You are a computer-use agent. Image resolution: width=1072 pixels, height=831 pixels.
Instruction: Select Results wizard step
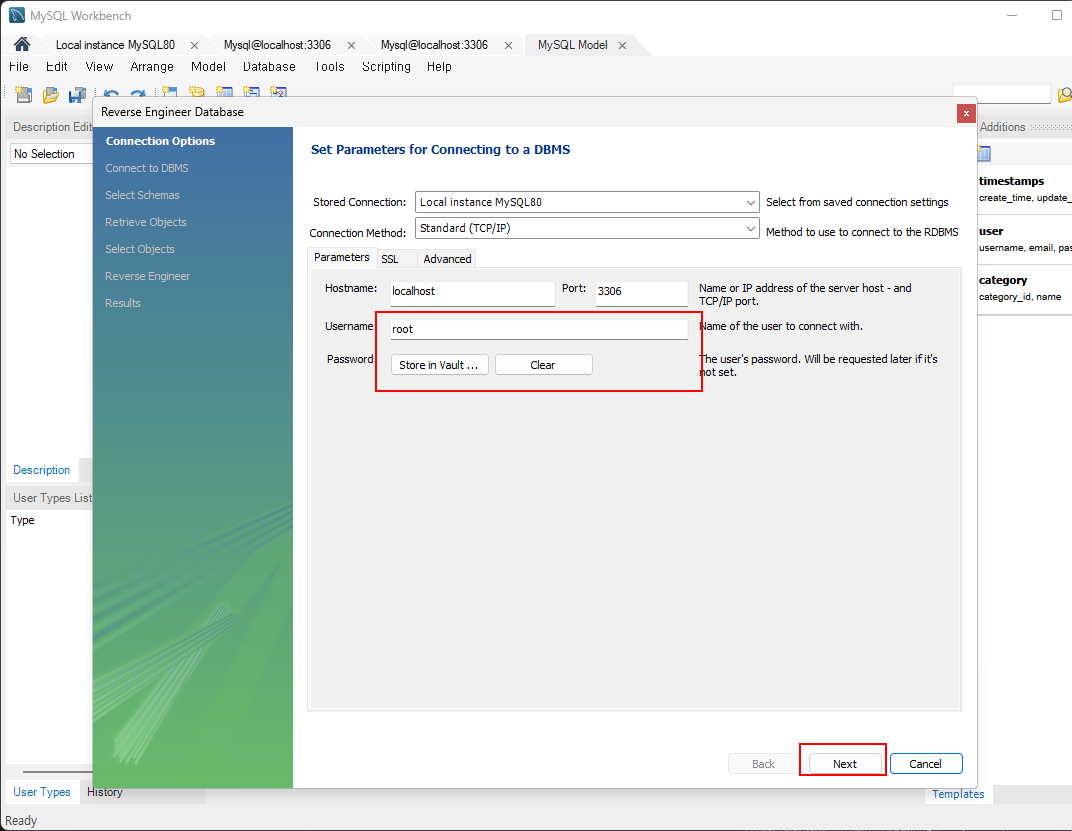(x=123, y=303)
